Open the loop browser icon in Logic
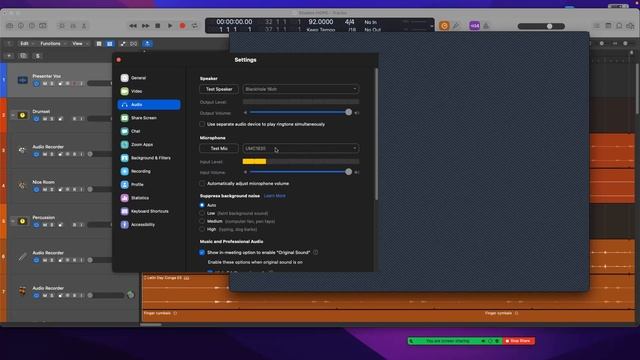 point(619,26)
